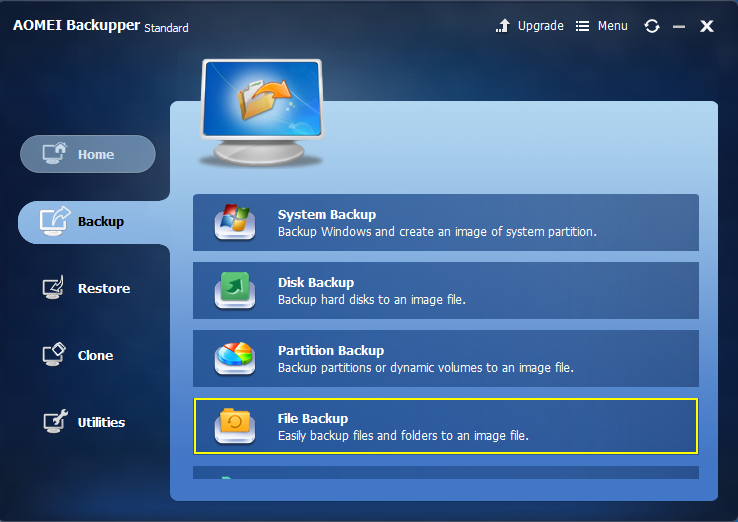Screen dimensions: 738x522
Task: Click the Disk Backup green drive icon
Action: (x=235, y=290)
